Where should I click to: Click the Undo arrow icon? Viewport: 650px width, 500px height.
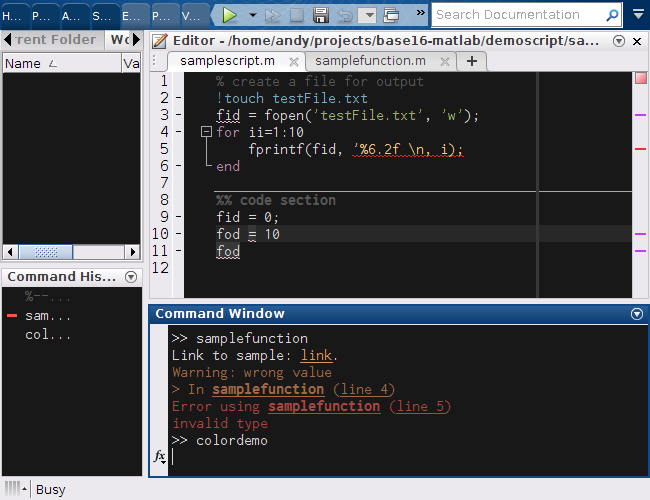coord(345,16)
